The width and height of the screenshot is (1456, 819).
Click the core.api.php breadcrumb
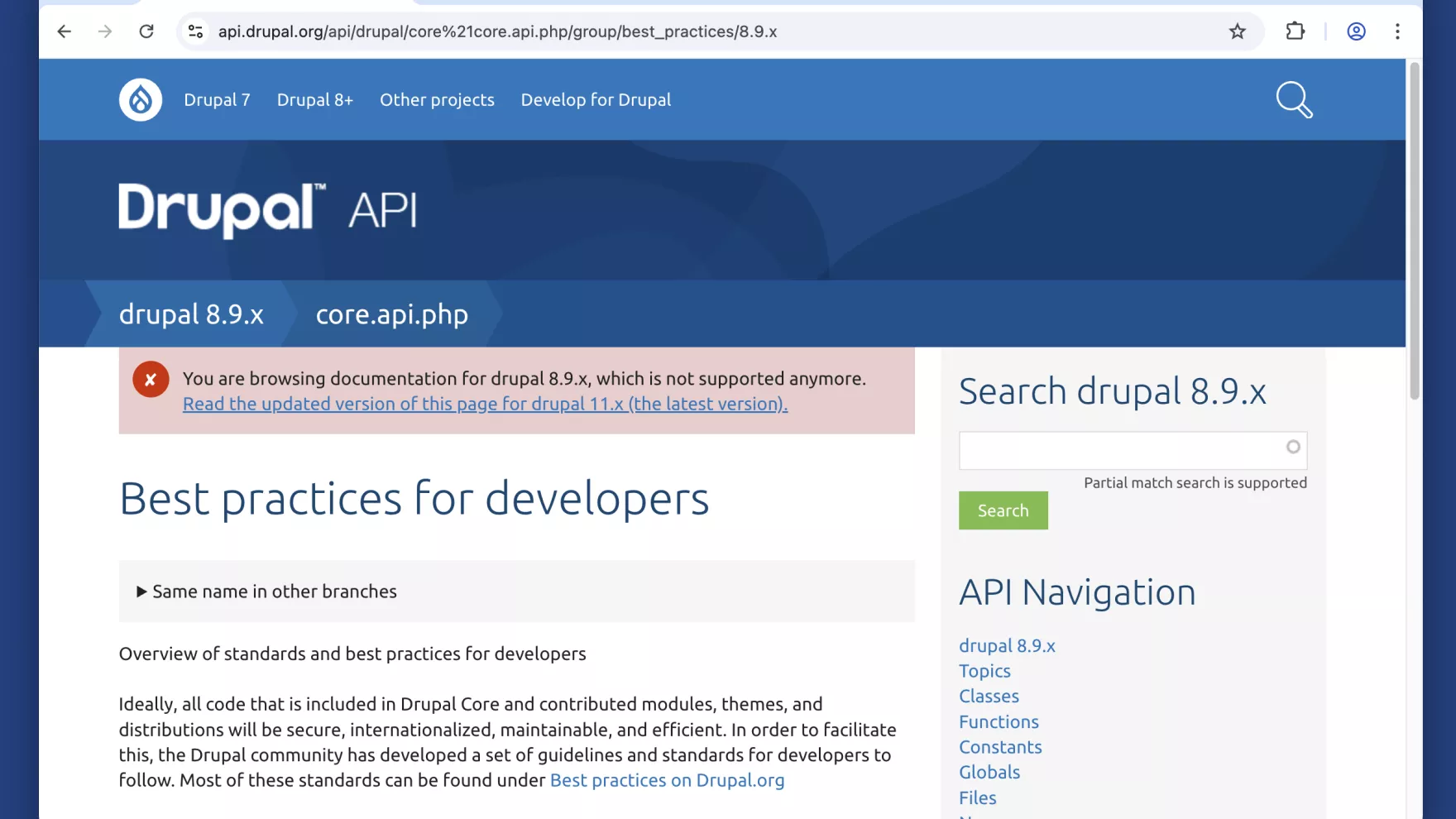pos(392,314)
